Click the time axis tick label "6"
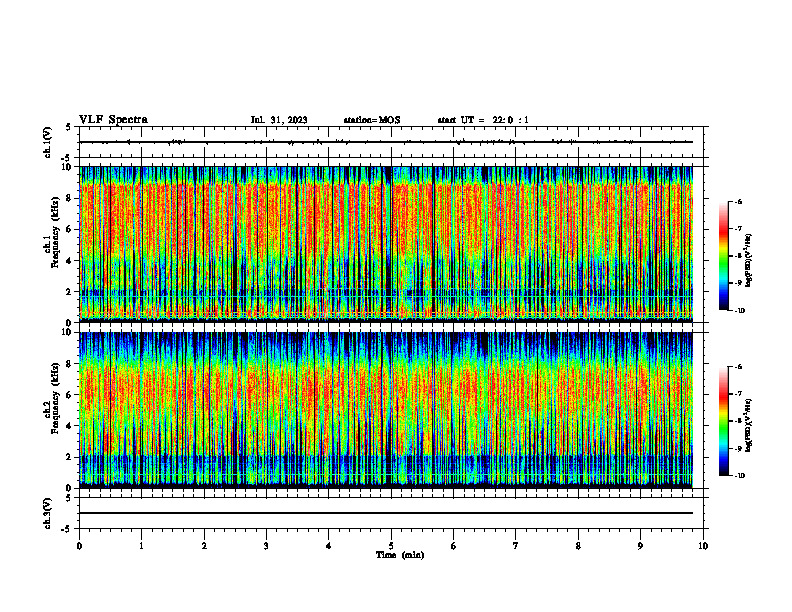 [x=454, y=546]
